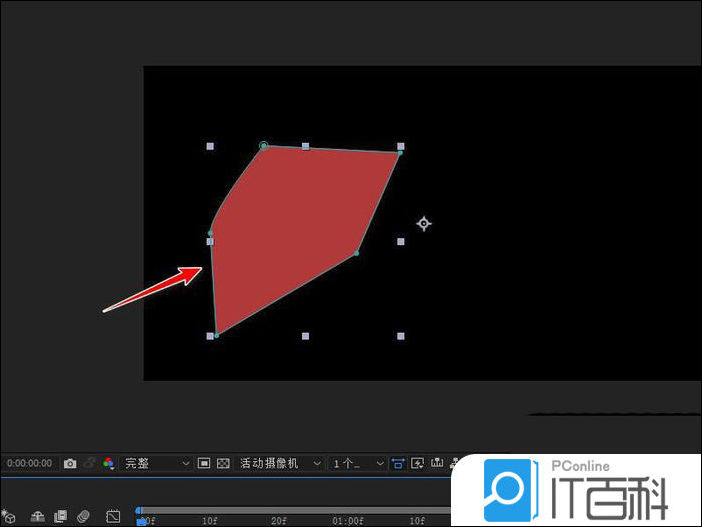Click the top-middle bounding box handle

[x=305, y=146]
